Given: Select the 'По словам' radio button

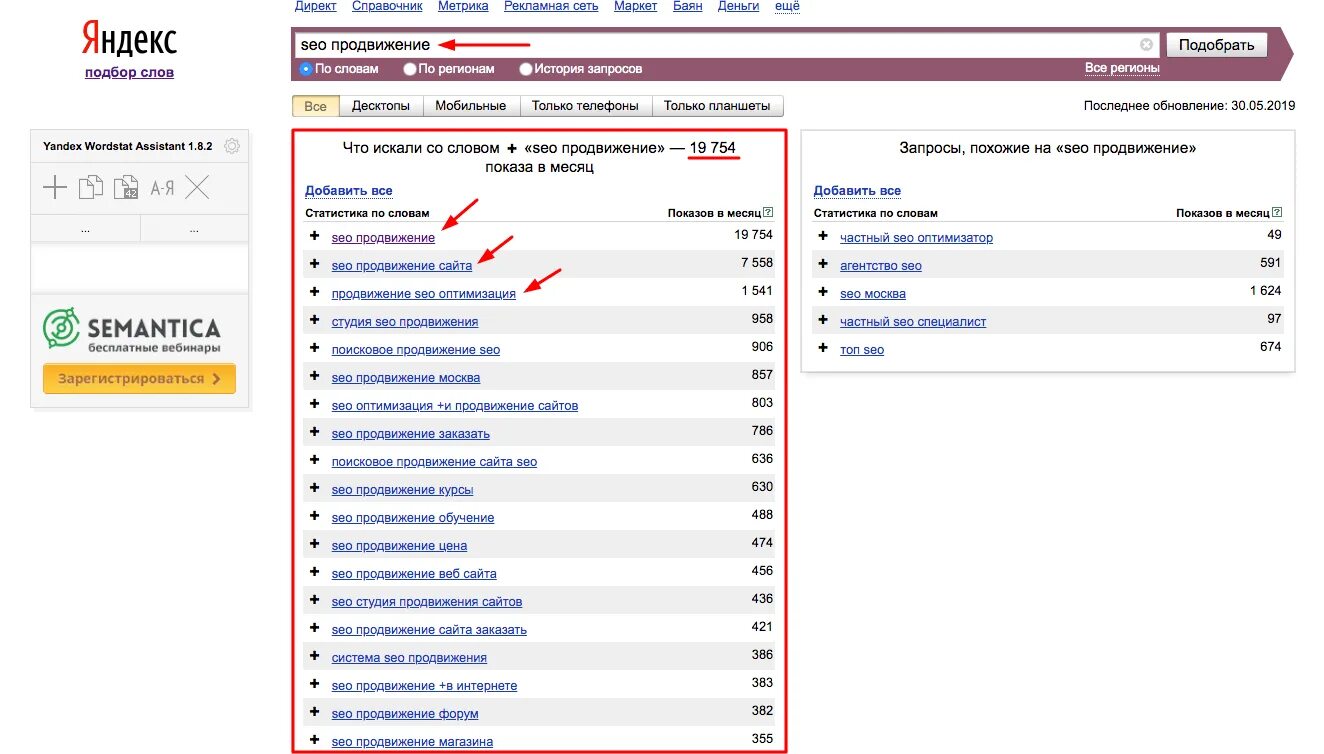Looking at the screenshot, I should 307,69.
